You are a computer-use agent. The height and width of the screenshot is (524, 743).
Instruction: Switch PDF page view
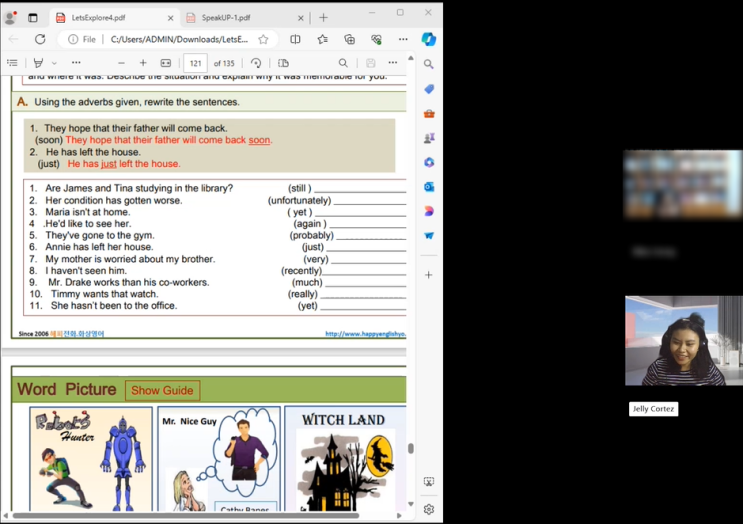pyautogui.click(x=283, y=63)
